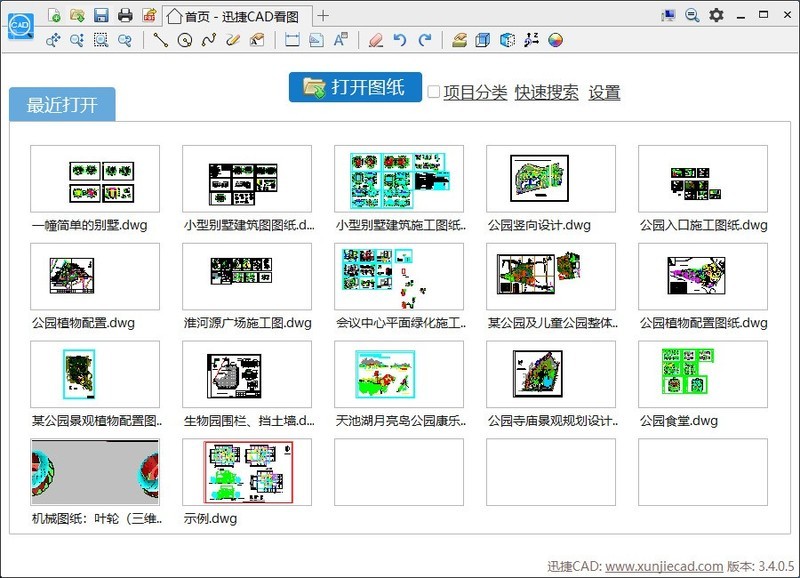Click the computer monitor icon in title bar
The image size is (800, 578).
(x=668, y=15)
